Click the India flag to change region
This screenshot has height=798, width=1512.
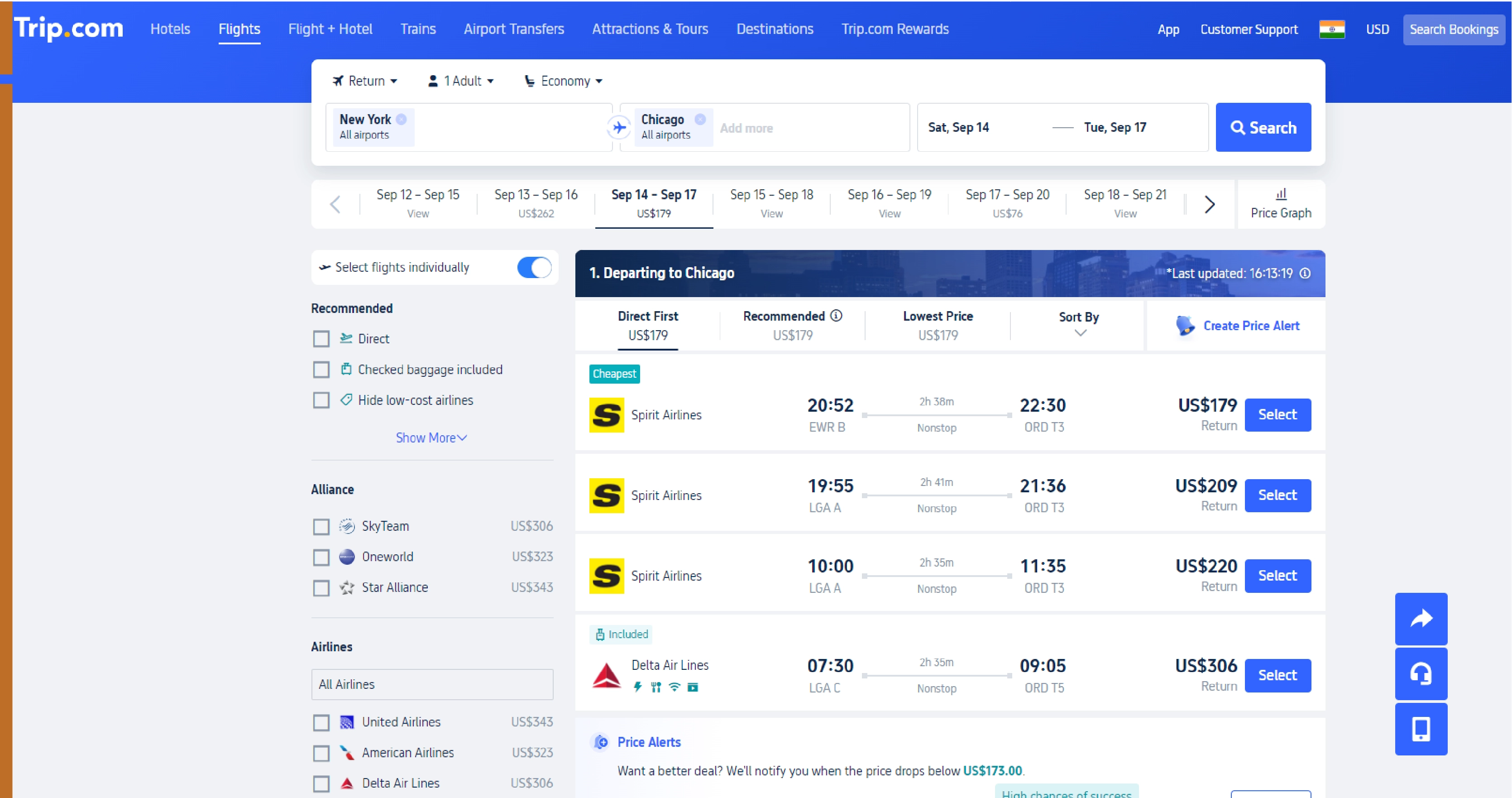click(1332, 29)
